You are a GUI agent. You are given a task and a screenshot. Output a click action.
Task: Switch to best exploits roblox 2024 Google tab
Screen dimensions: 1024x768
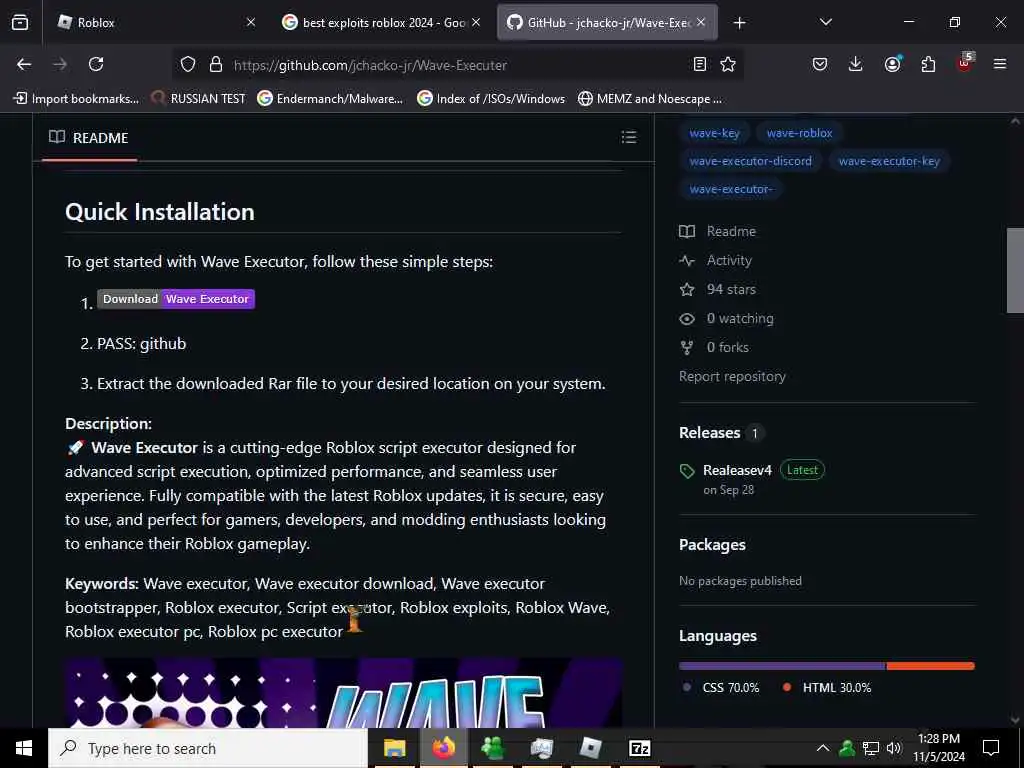[381, 22]
